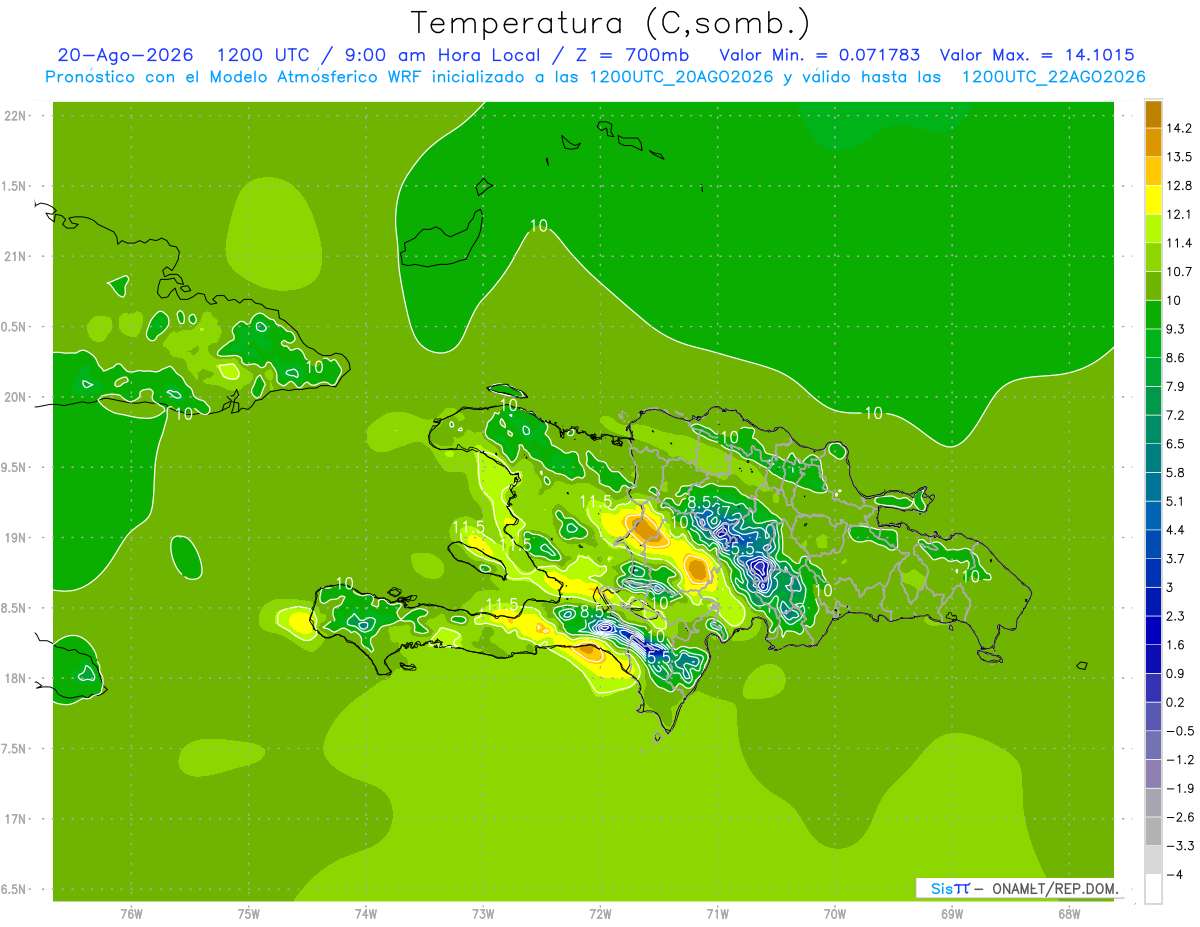This screenshot has height=927, width=1200.
Task: Pick the legend swatch between 10.7 and 10
Action: coord(1153,285)
